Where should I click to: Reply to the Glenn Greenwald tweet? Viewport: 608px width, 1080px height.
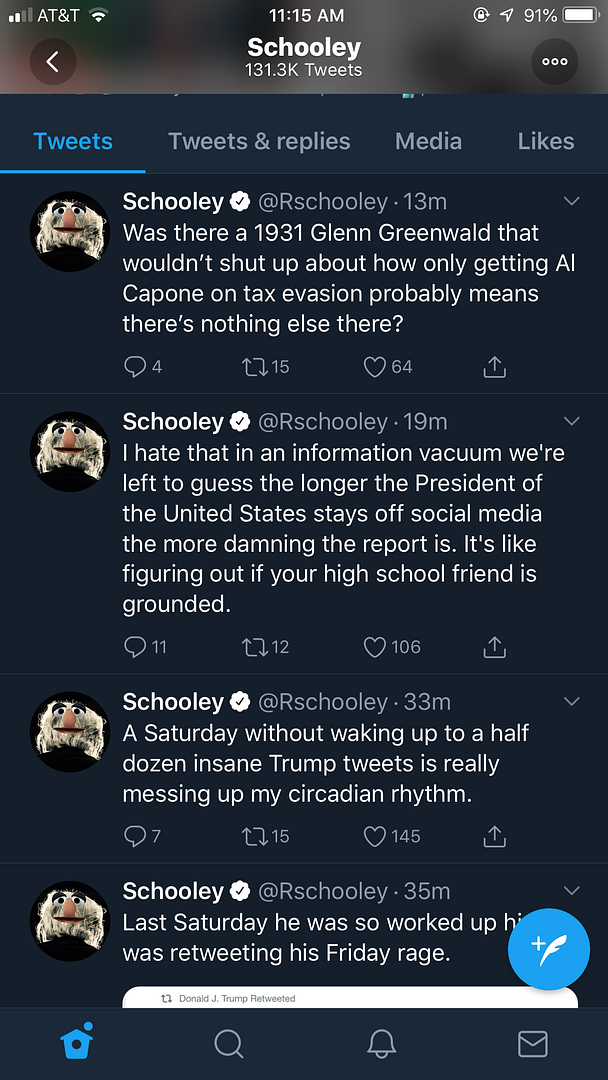135,367
